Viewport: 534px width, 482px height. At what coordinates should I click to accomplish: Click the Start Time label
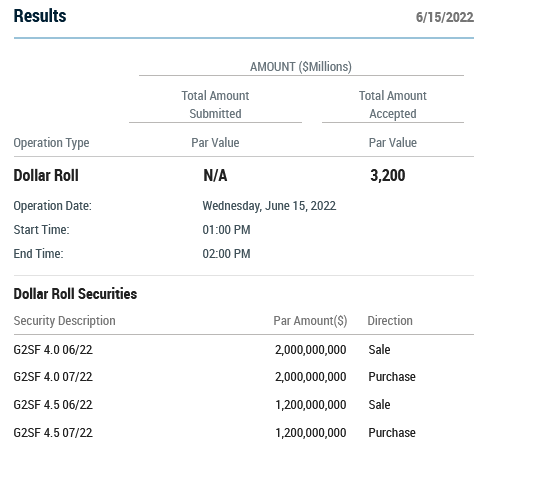click(41, 230)
